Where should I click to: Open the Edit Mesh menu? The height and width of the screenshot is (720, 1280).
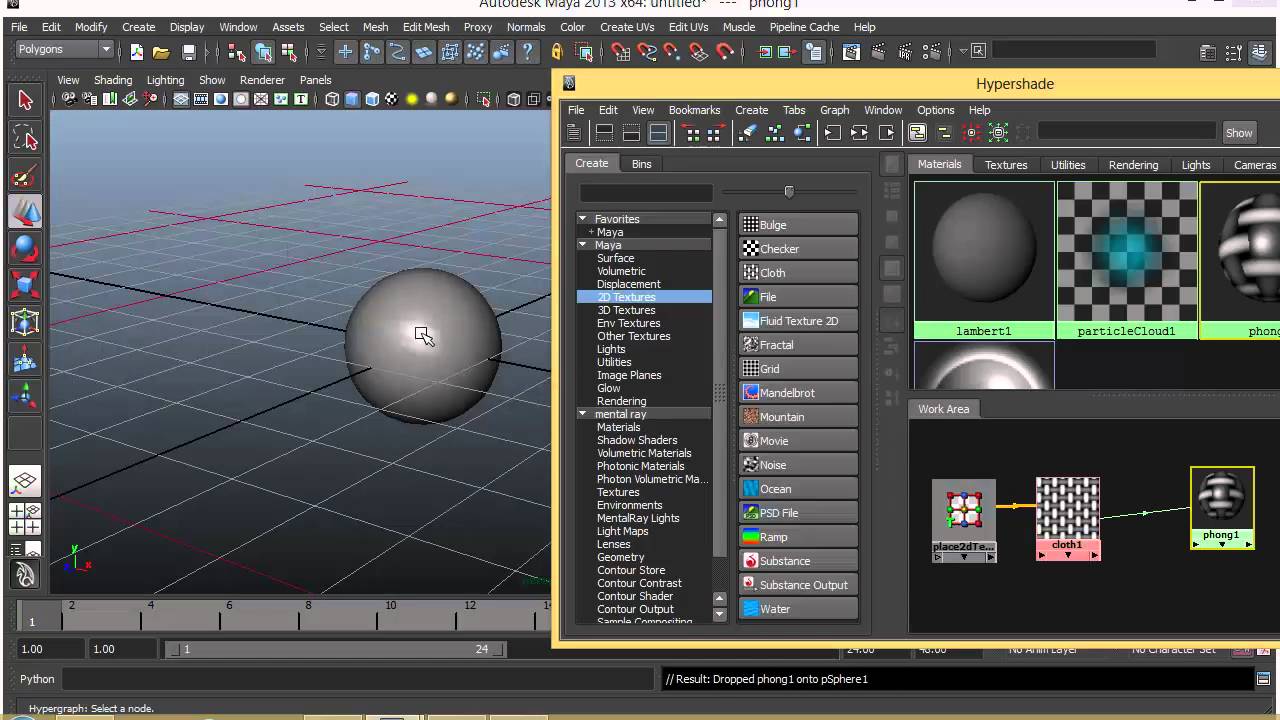426,27
